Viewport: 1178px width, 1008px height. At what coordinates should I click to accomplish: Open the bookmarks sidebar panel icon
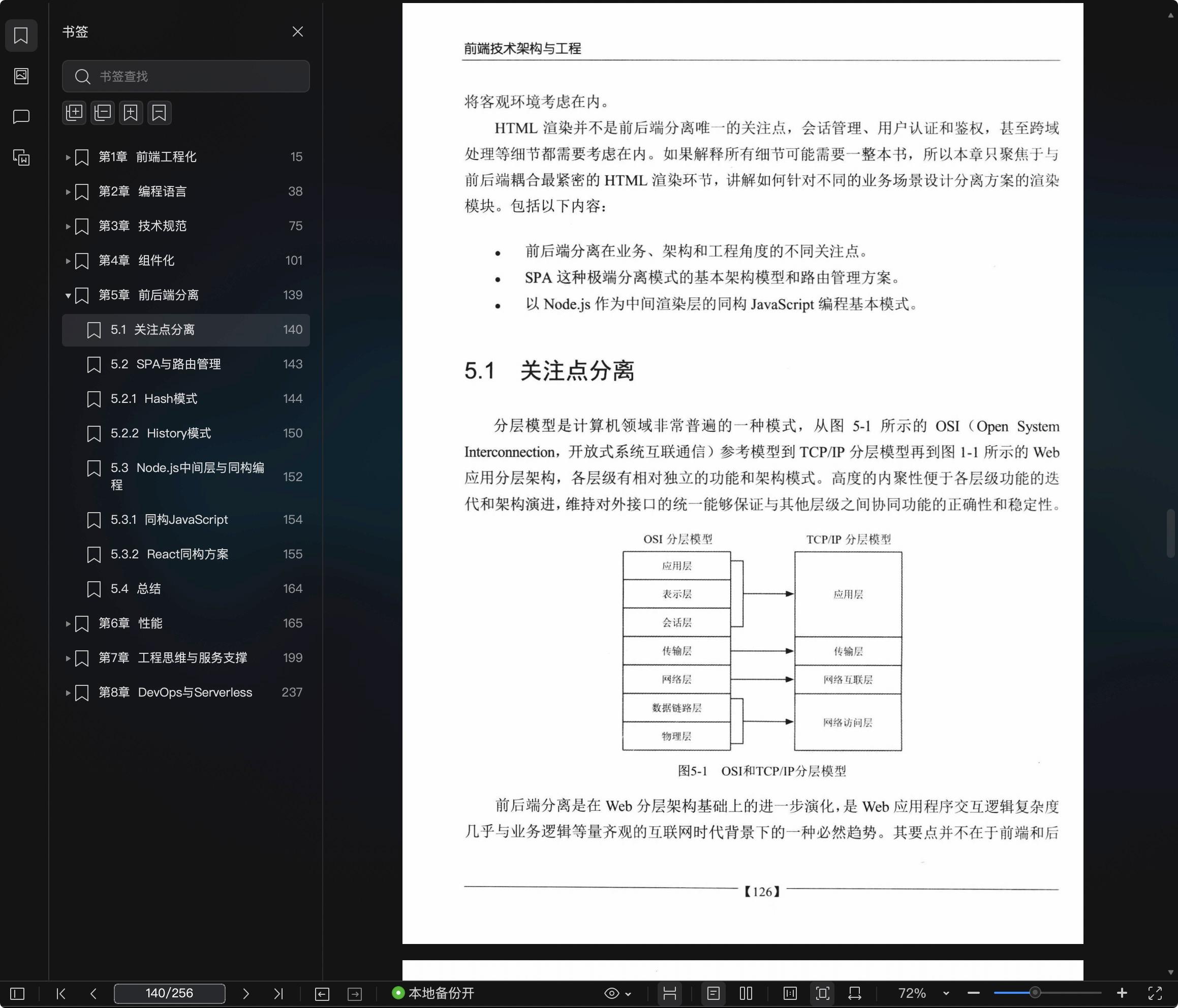[21, 35]
